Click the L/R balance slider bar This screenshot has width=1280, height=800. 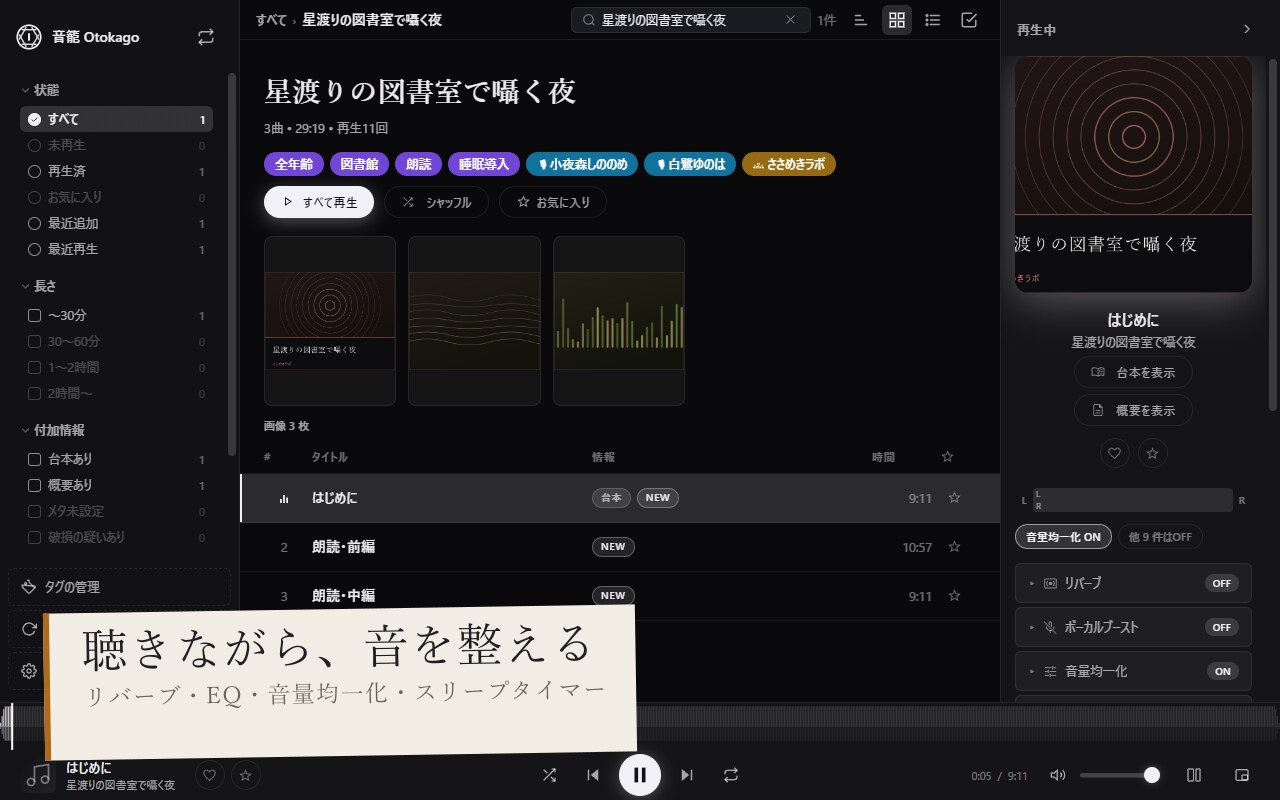click(x=1131, y=500)
